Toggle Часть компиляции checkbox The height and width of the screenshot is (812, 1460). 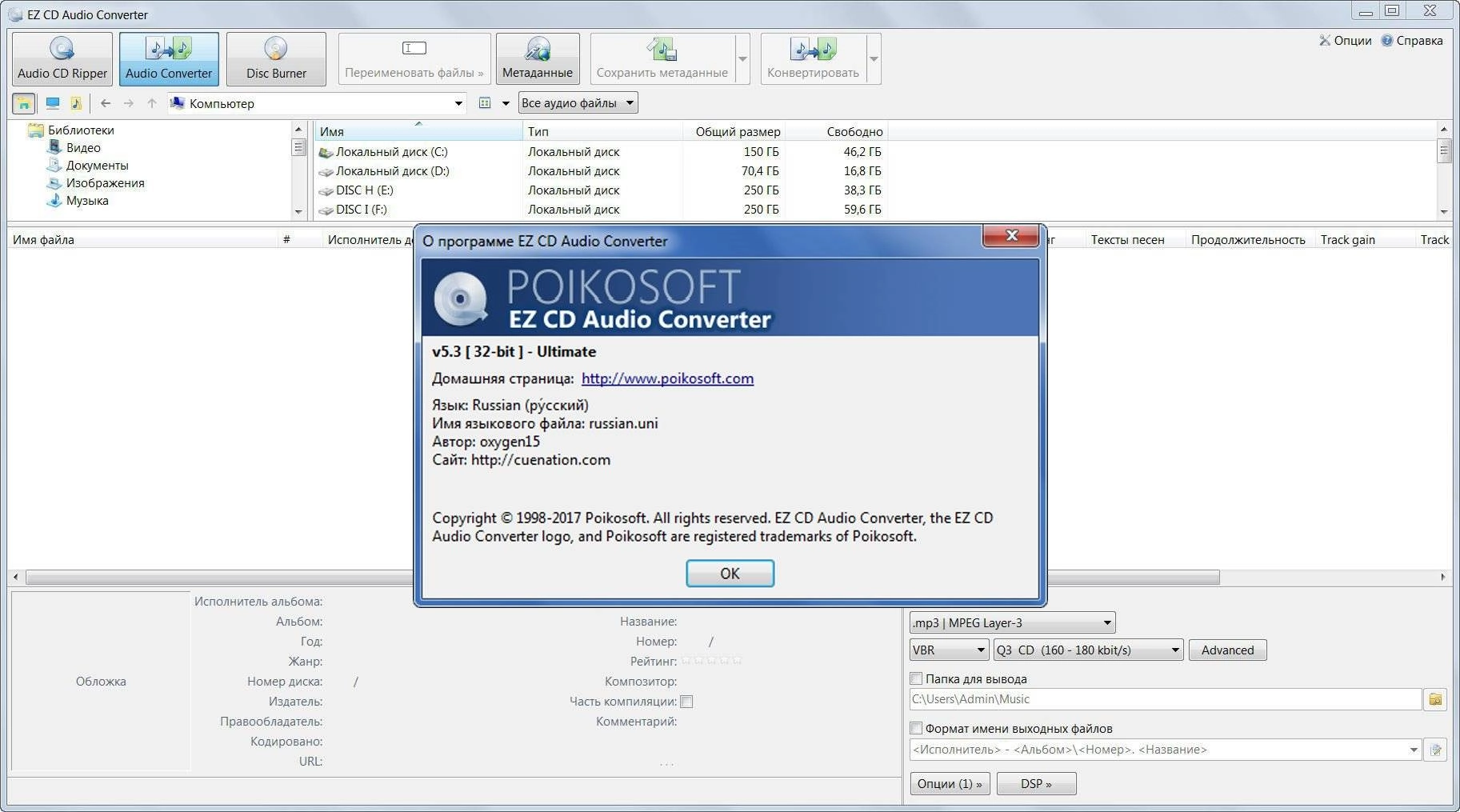click(x=686, y=702)
